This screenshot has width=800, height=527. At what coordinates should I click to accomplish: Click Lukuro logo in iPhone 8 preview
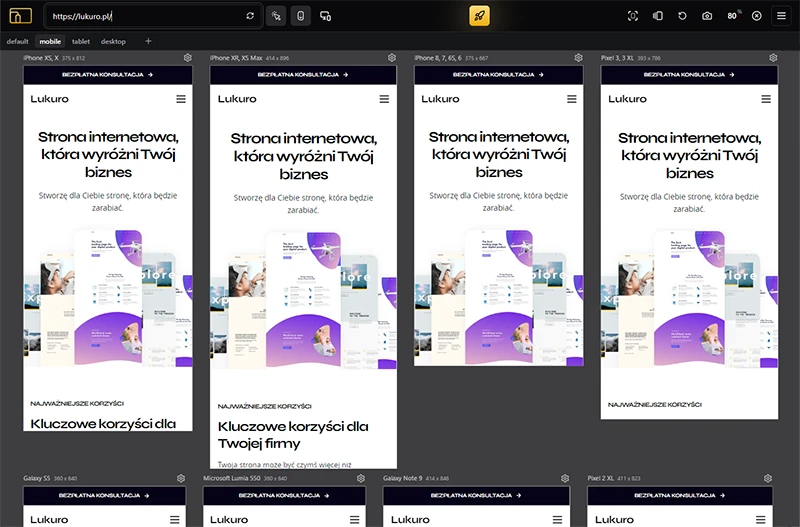(x=440, y=99)
